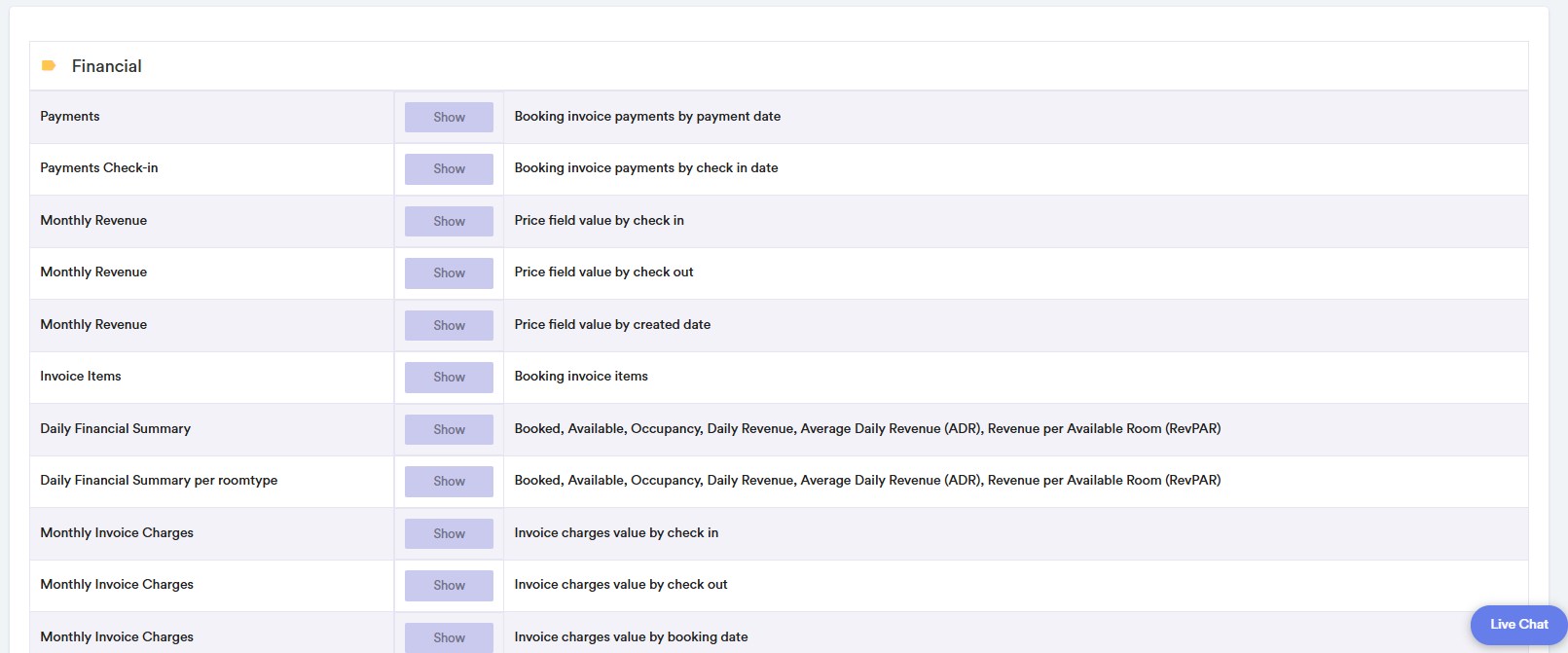Click "Invoice charges value by check in" text

coord(616,532)
